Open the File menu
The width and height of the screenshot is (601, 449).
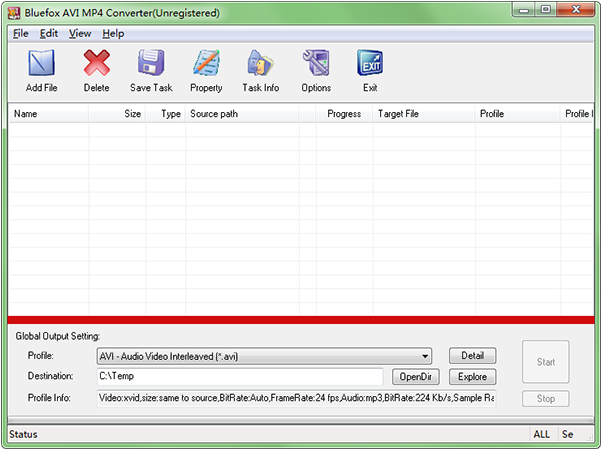coord(21,34)
